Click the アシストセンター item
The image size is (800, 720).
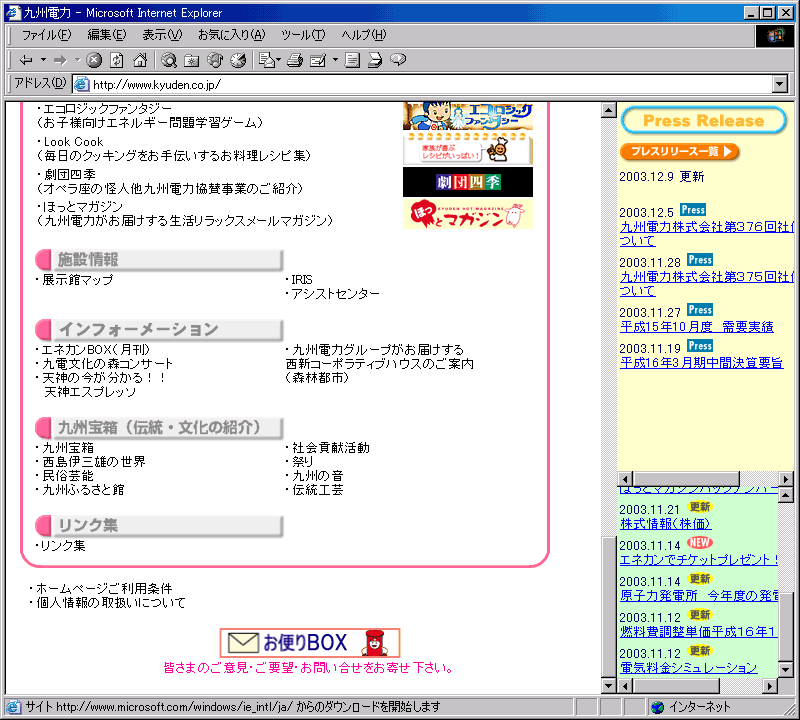335,294
